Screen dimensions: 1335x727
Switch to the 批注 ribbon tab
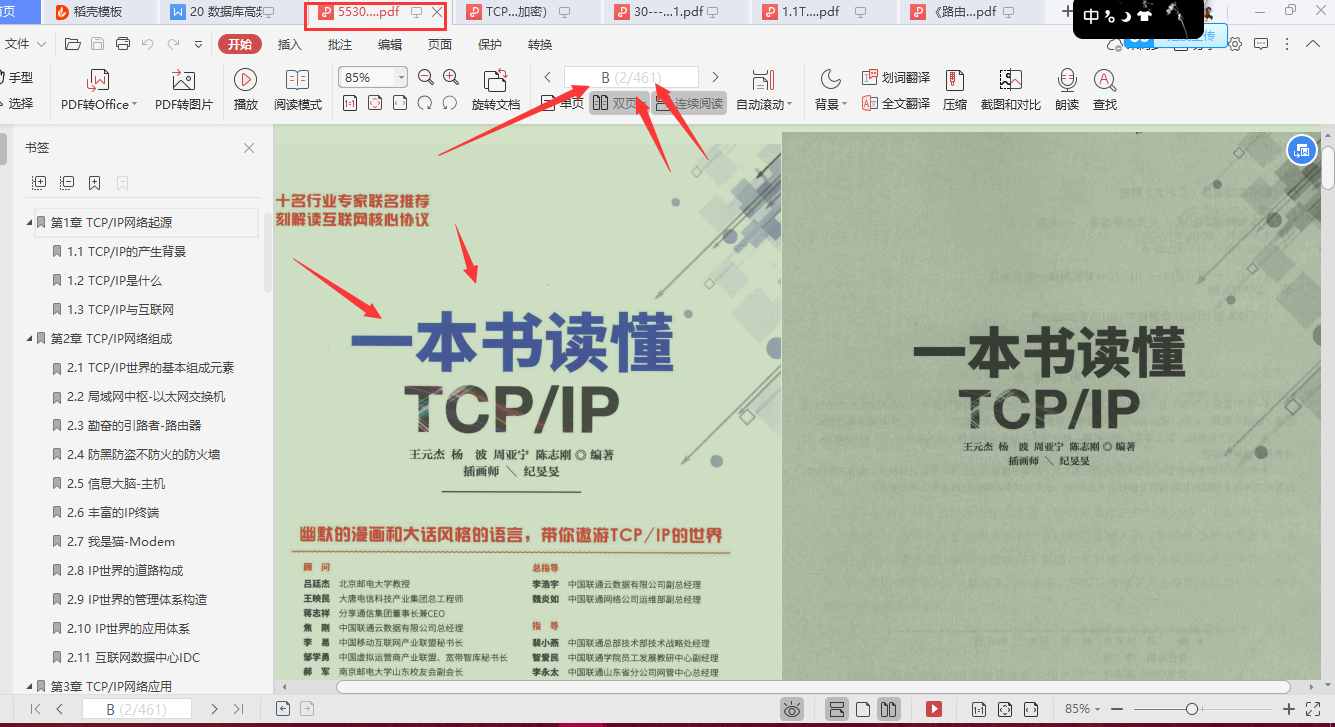click(x=340, y=44)
